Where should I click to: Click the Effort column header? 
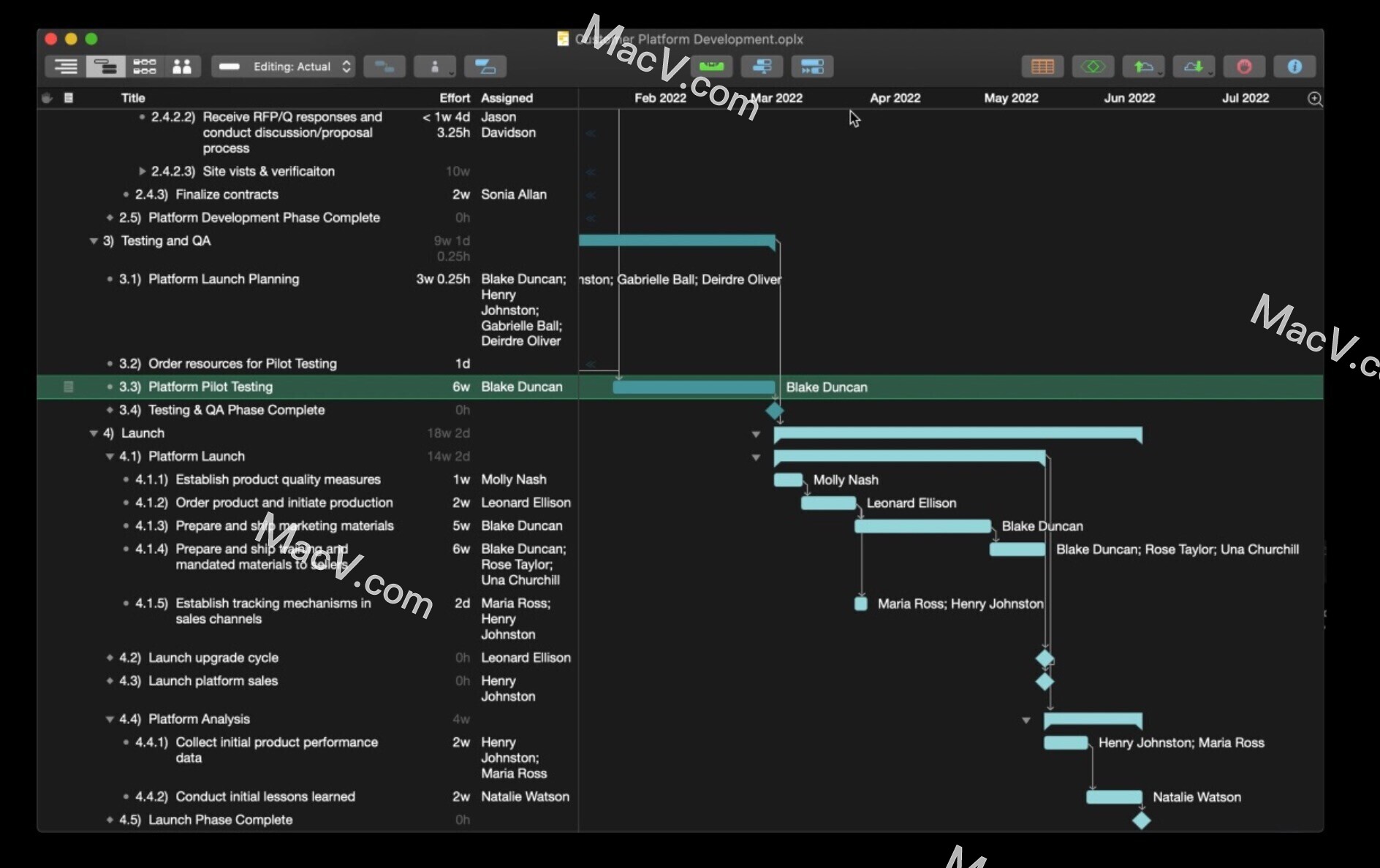(454, 98)
